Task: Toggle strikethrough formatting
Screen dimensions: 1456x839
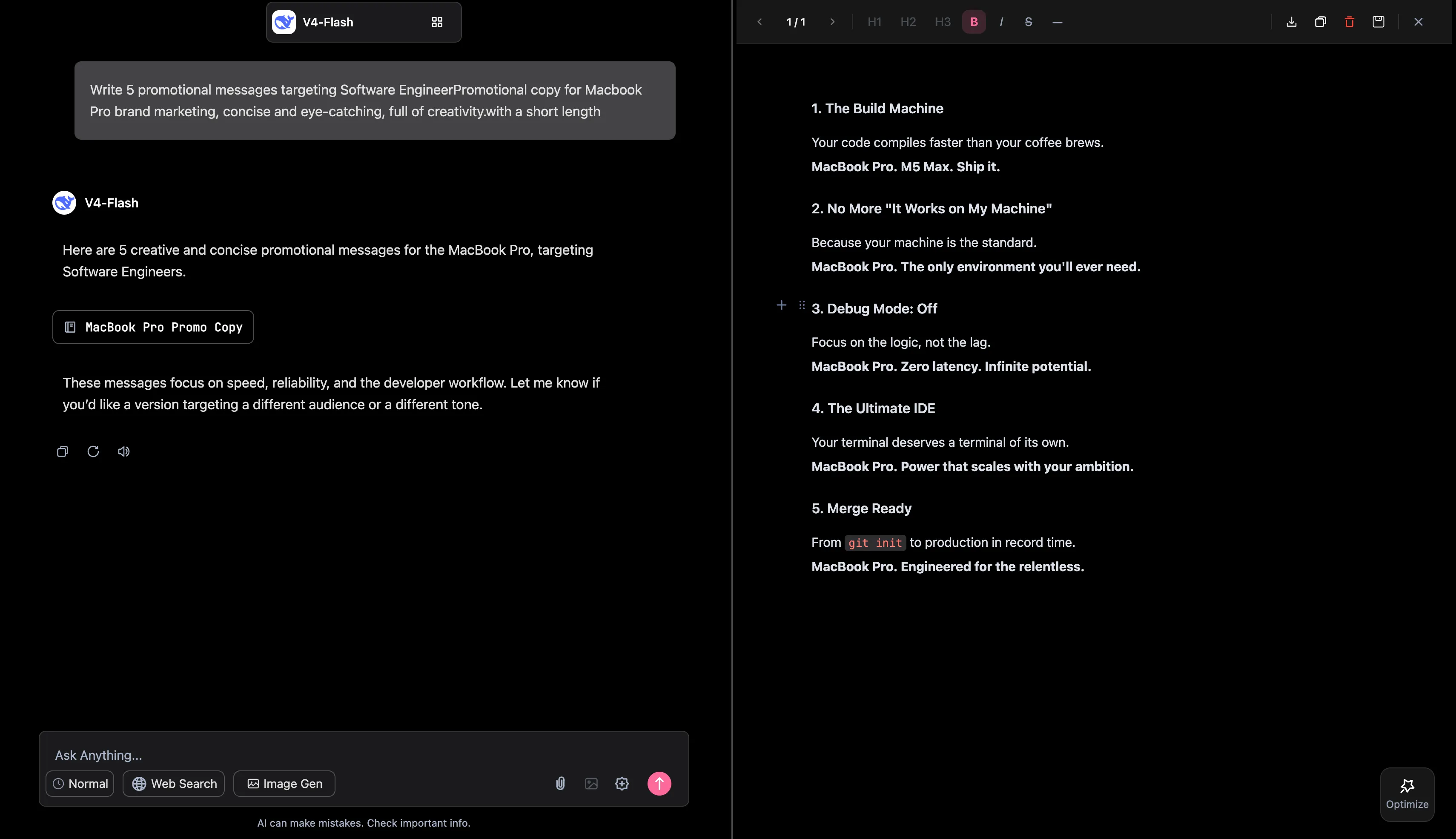Action: coord(1029,22)
